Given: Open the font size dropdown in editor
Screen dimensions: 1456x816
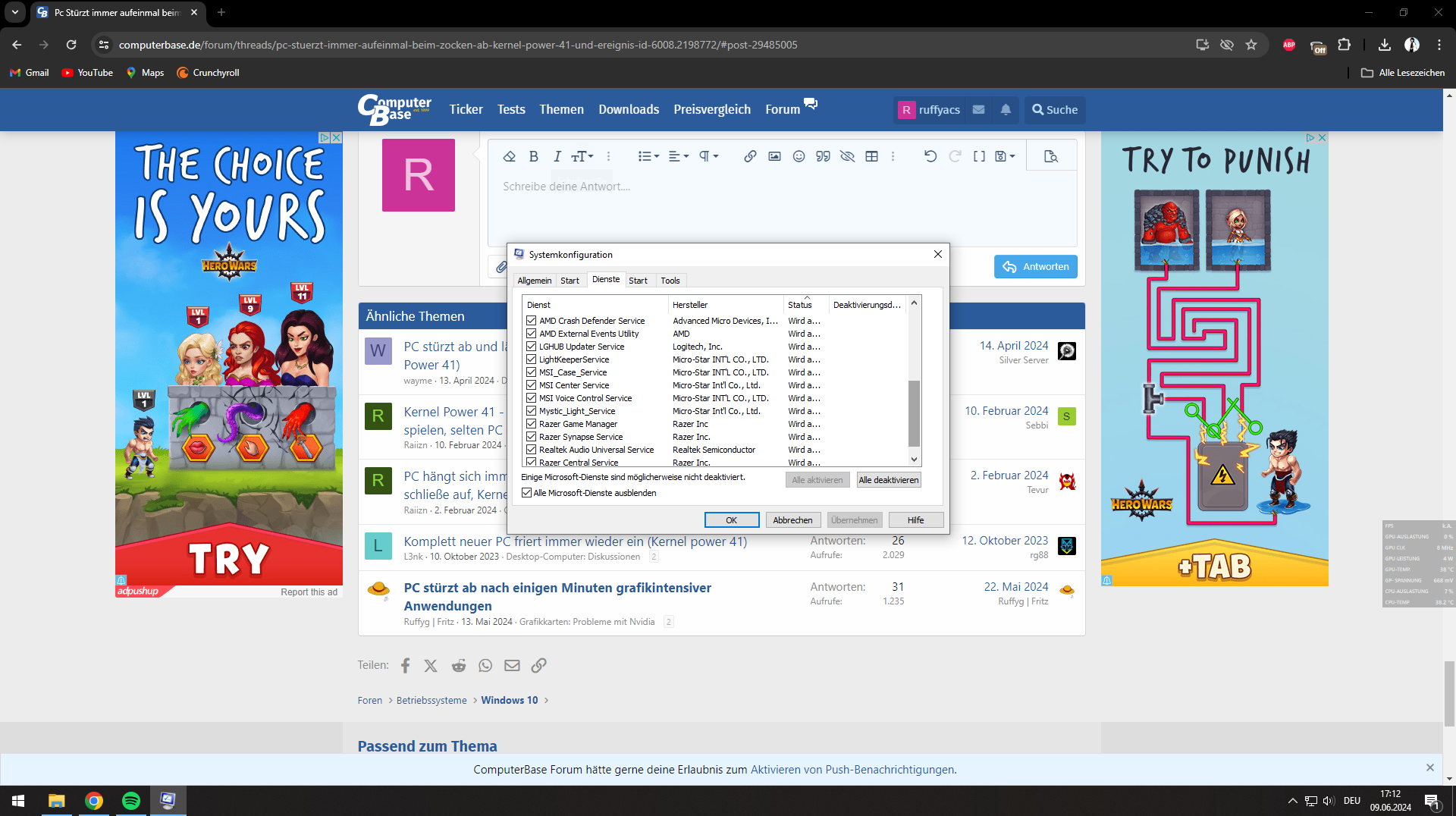Looking at the screenshot, I should pos(582,156).
